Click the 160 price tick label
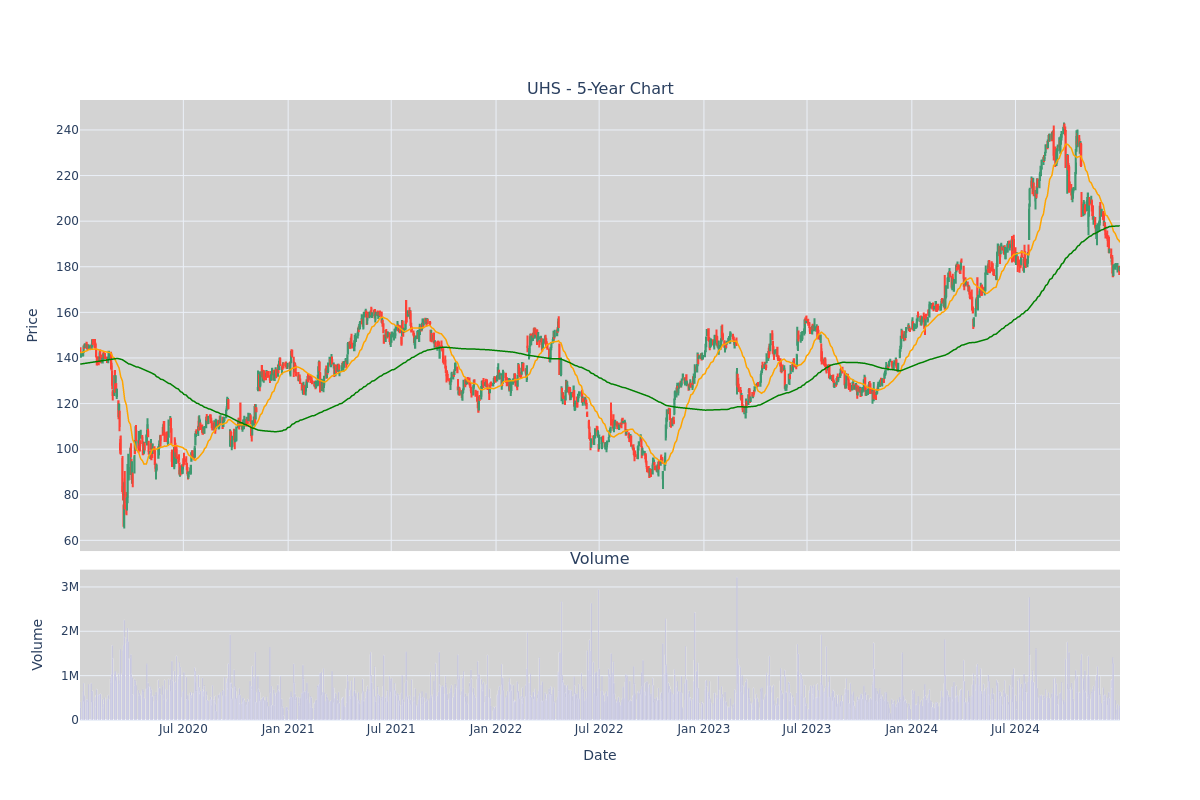The height and width of the screenshot is (800, 1200). (x=67, y=313)
